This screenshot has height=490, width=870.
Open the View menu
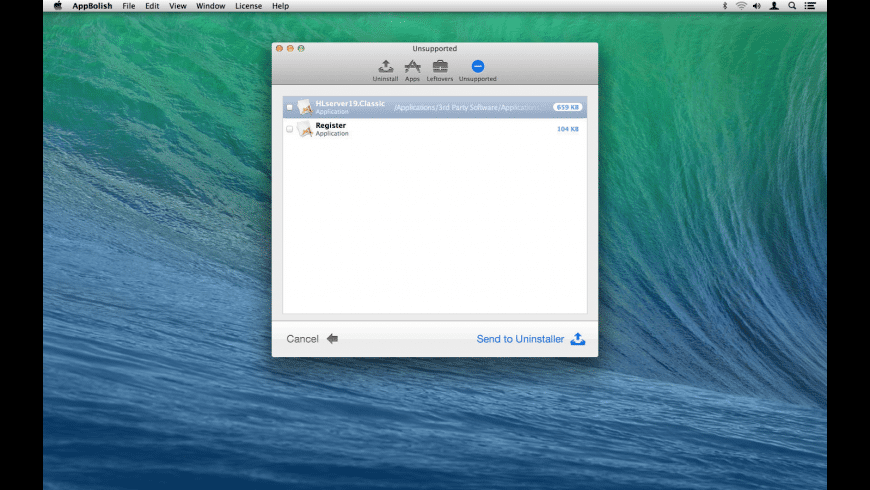pos(178,6)
